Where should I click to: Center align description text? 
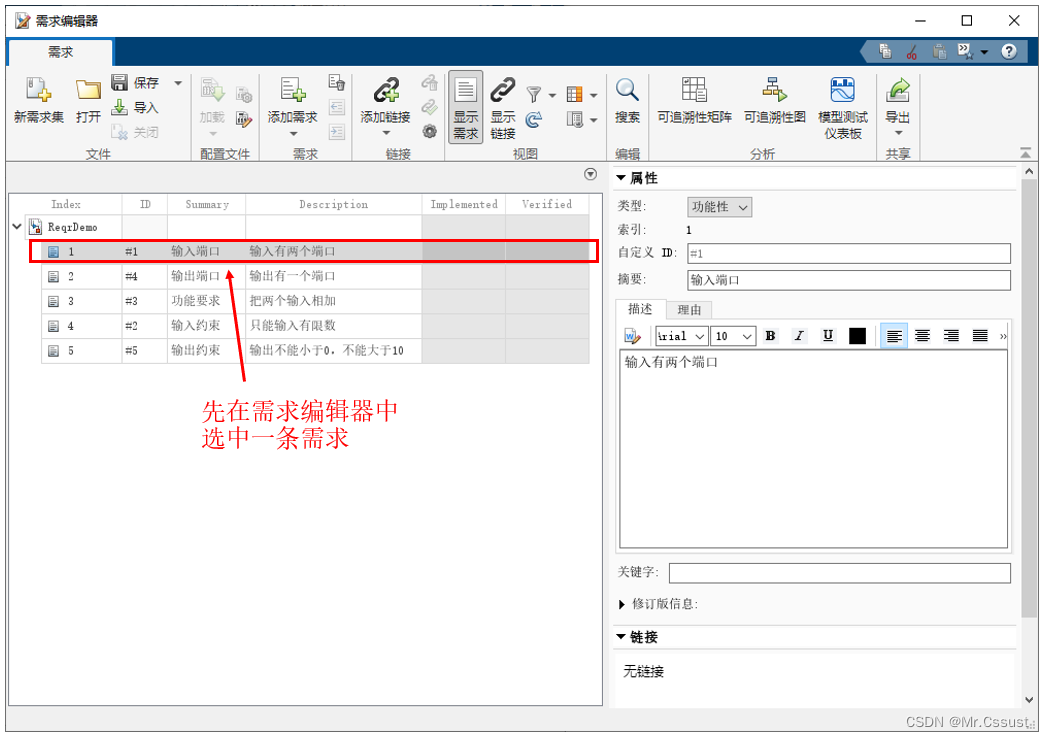922,336
